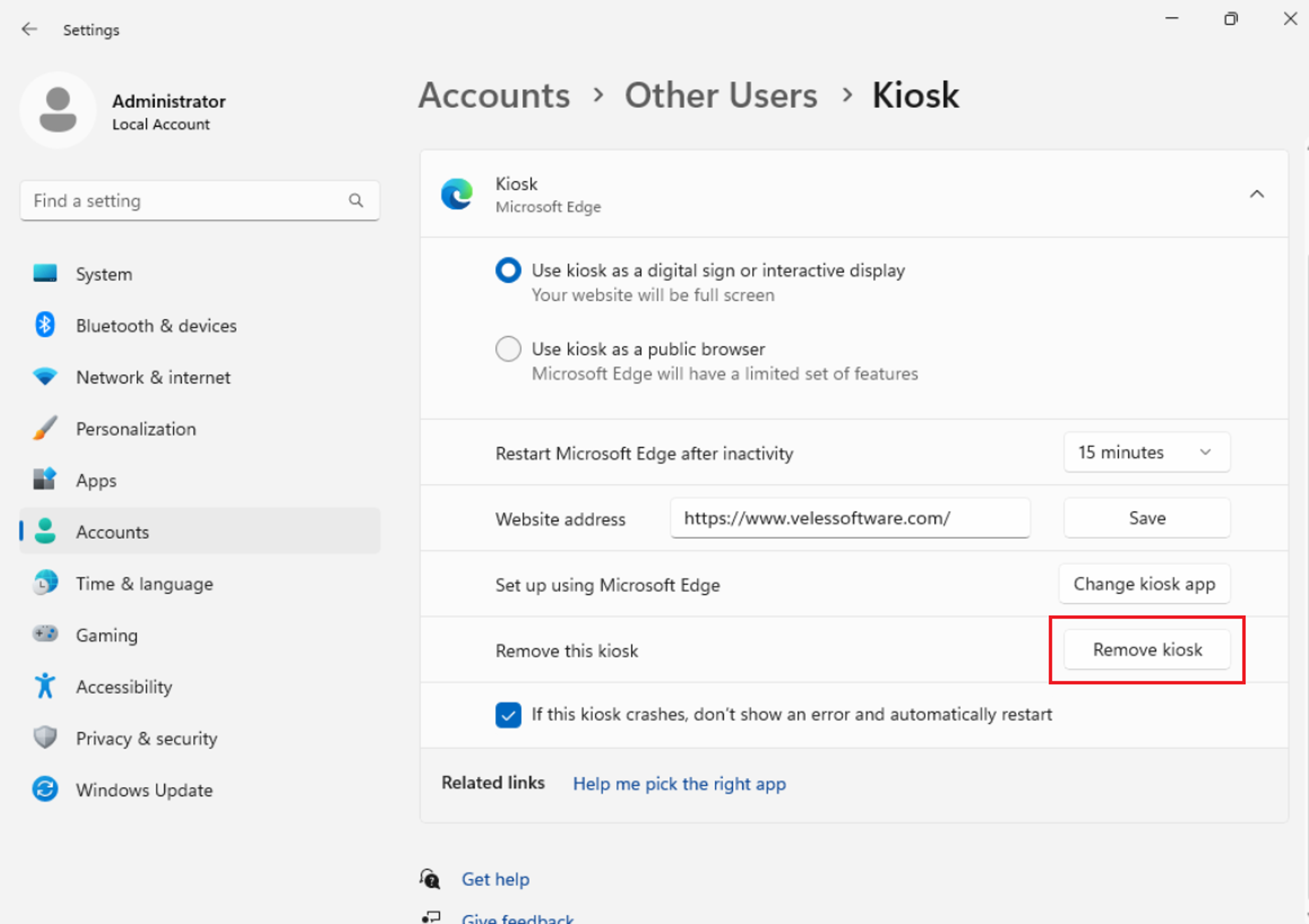Open Accessibility settings

click(x=199, y=687)
